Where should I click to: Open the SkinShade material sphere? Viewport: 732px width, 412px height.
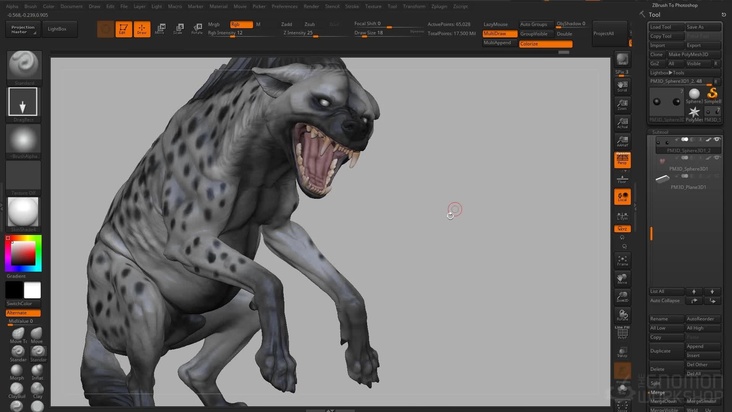pos(23,213)
